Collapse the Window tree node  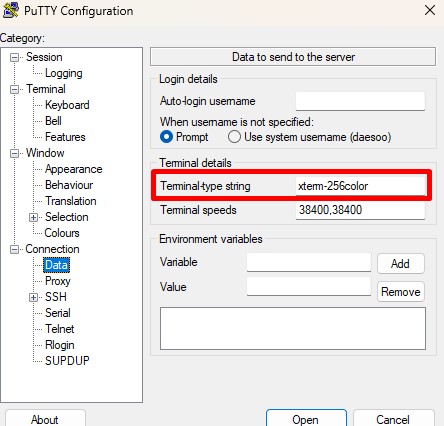(14, 153)
